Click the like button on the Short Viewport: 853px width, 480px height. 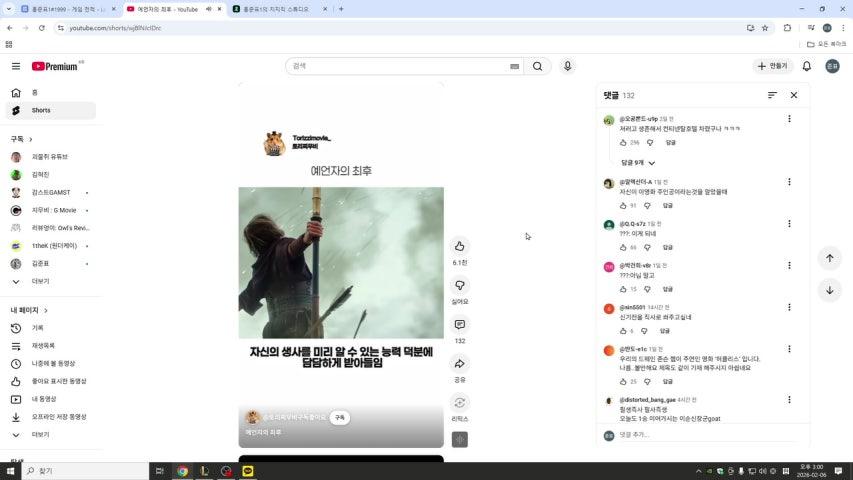pos(459,246)
